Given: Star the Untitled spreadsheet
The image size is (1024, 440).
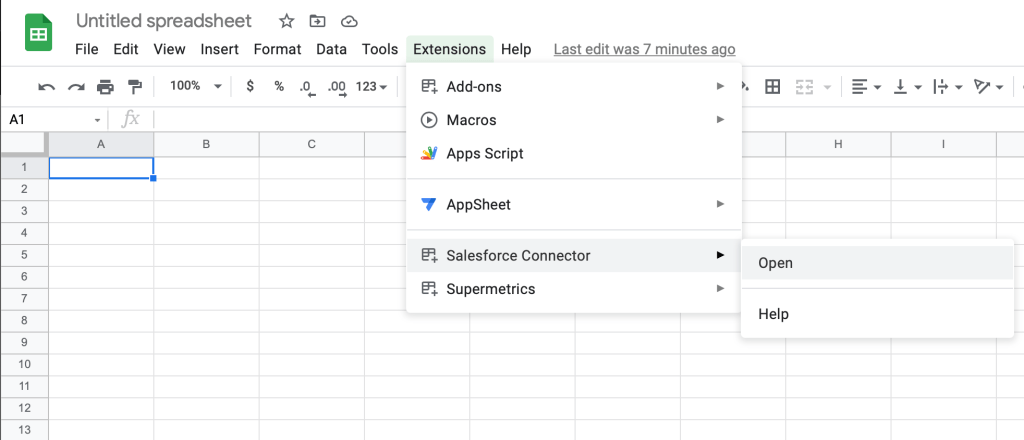Looking at the screenshot, I should (286, 21).
